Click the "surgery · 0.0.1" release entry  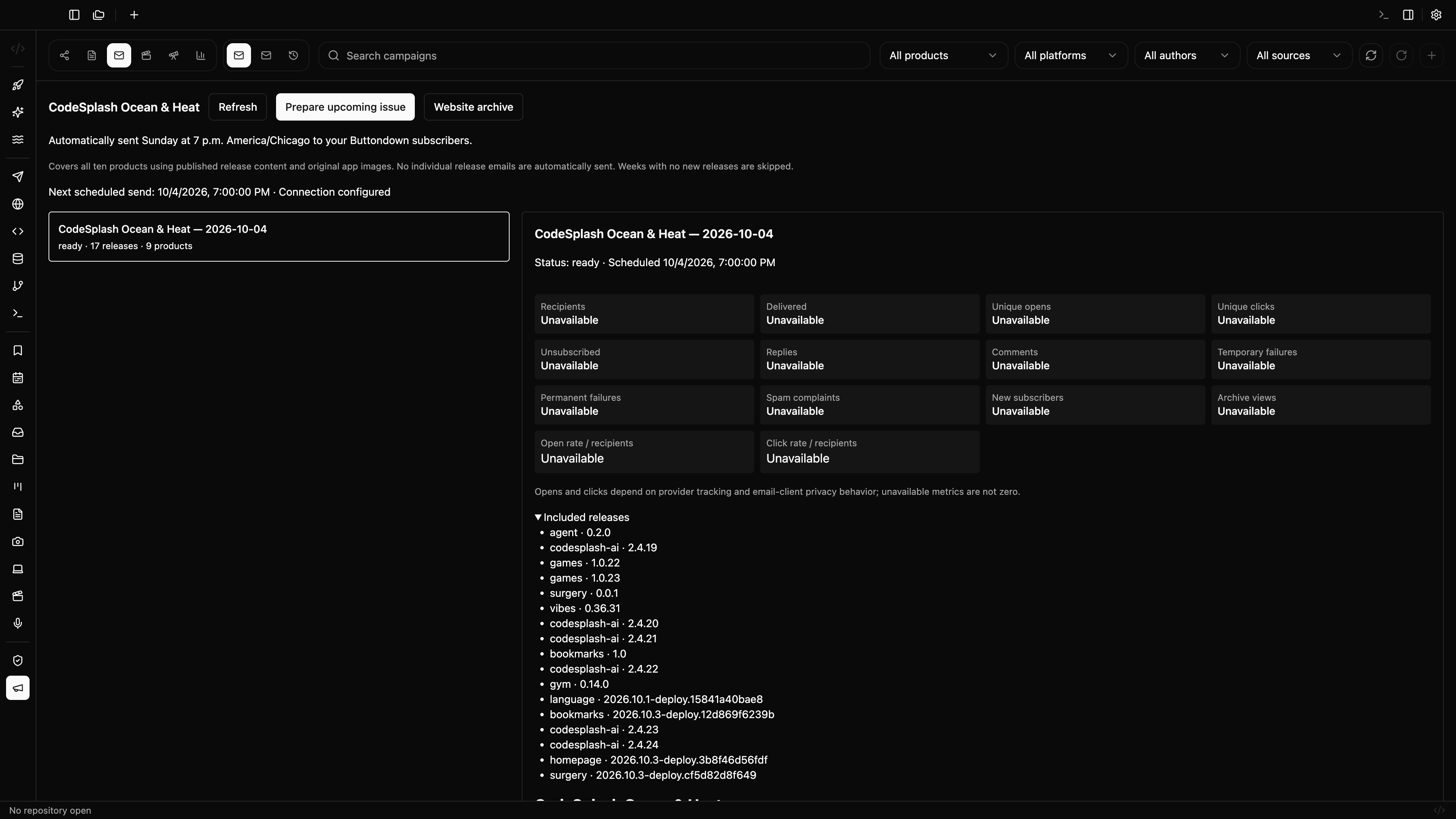584,593
